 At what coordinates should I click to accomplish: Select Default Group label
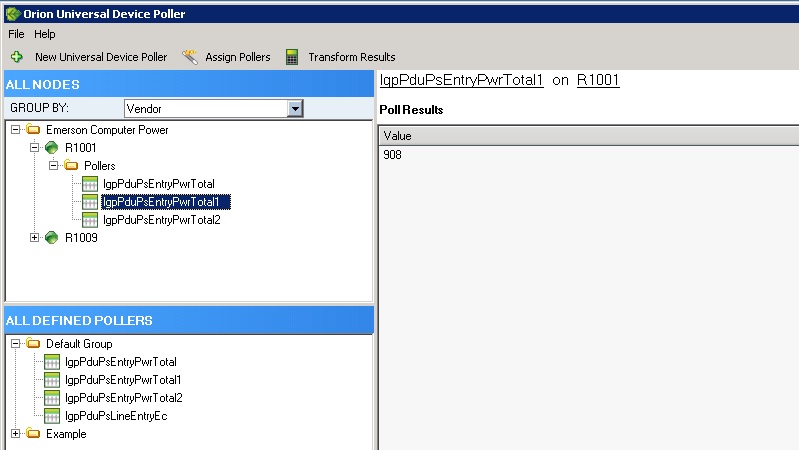click(79, 344)
